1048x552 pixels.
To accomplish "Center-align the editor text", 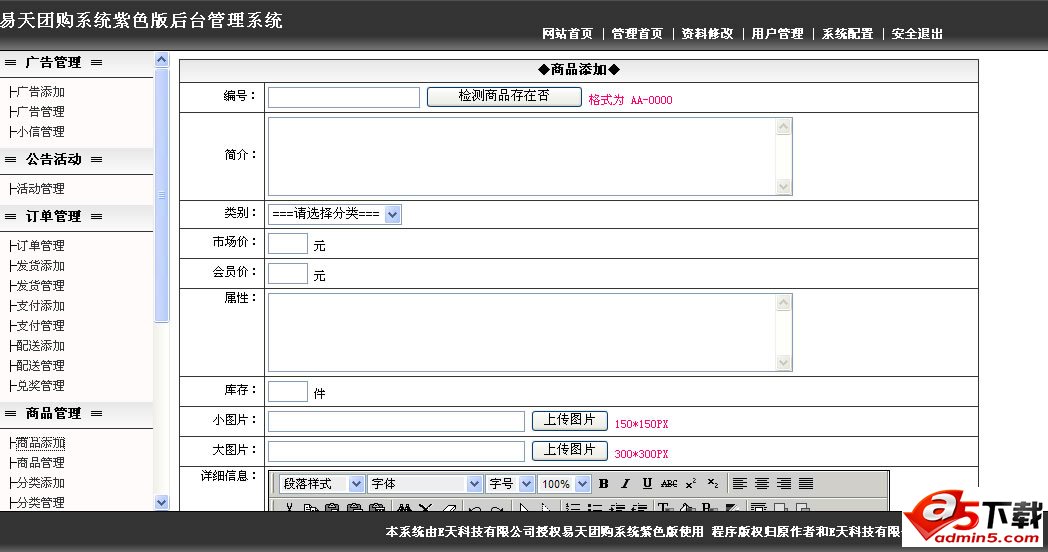I will [x=762, y=484].
